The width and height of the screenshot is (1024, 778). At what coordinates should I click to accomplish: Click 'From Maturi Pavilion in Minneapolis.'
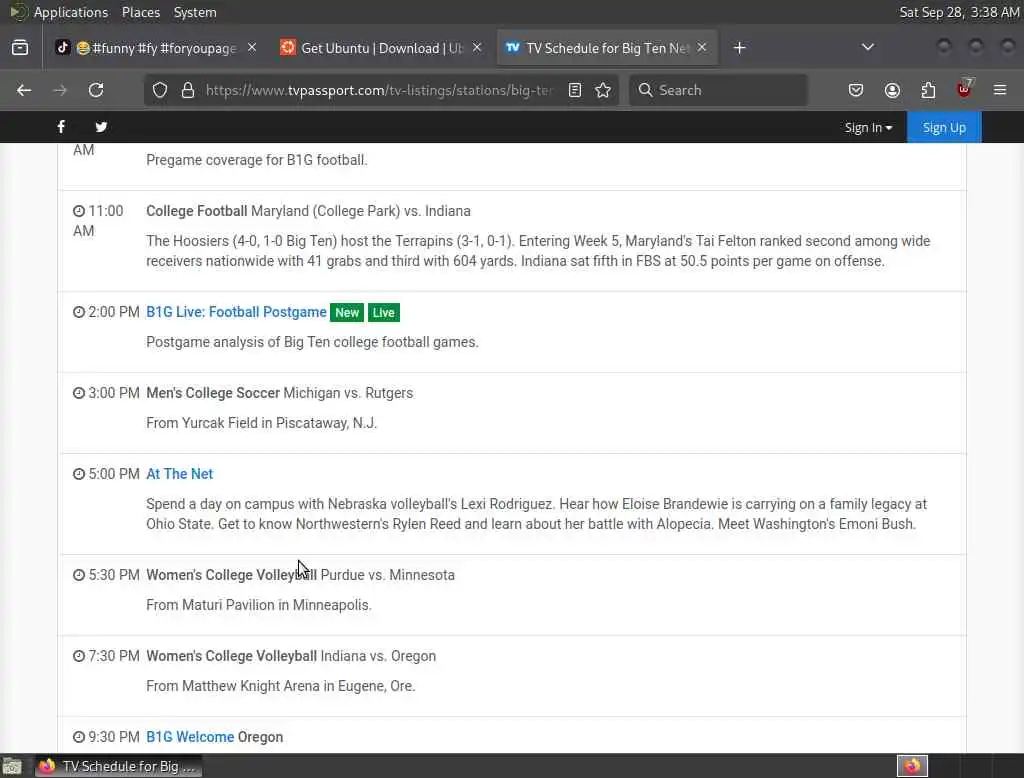click(259, 605)
